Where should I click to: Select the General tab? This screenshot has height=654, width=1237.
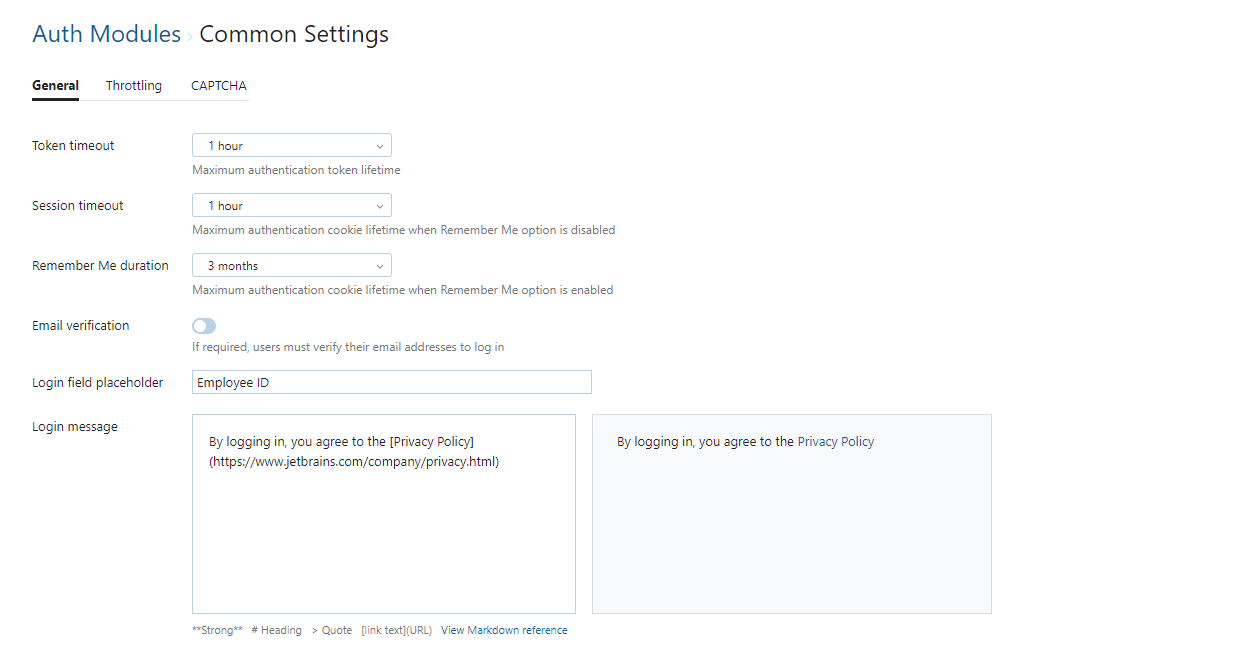pyautogui.click(x=55, y=86)
